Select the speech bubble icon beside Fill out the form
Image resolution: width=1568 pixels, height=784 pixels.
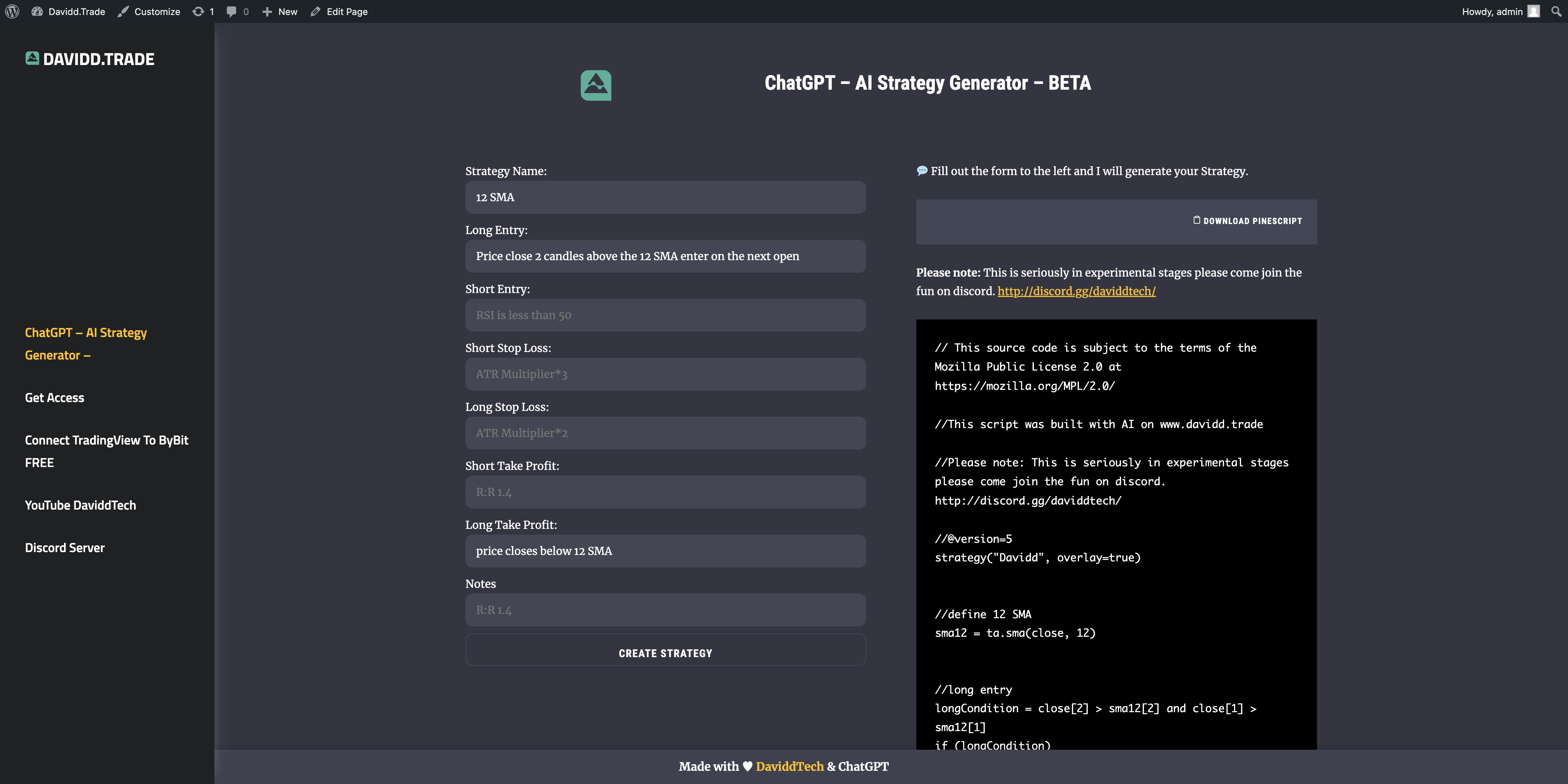(x=922, y=171)
